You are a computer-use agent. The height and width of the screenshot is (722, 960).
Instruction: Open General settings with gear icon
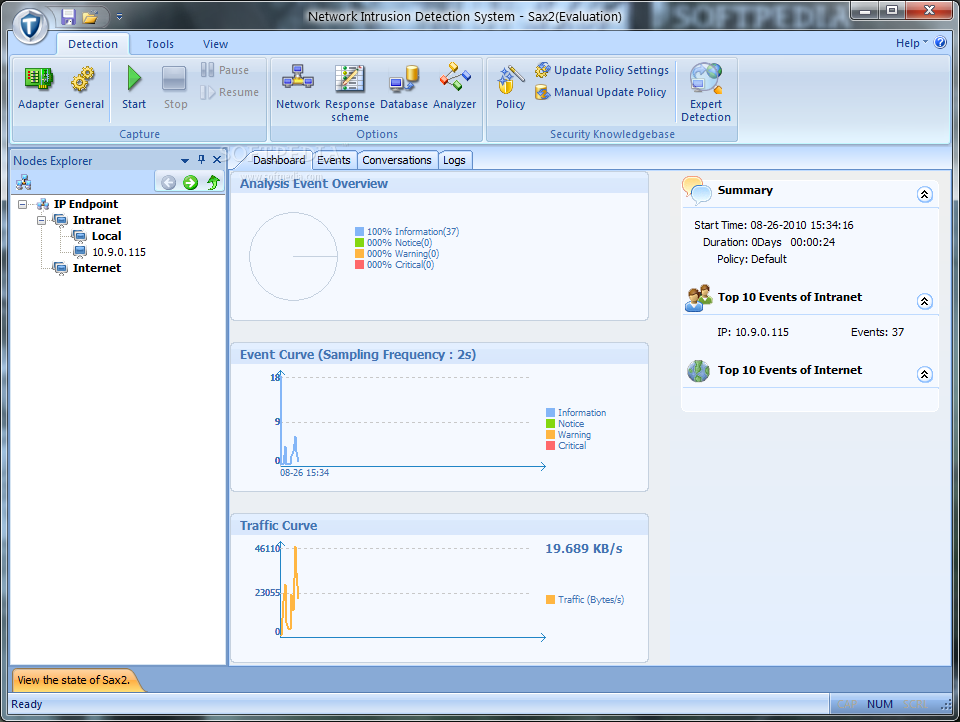coord(84,88)
